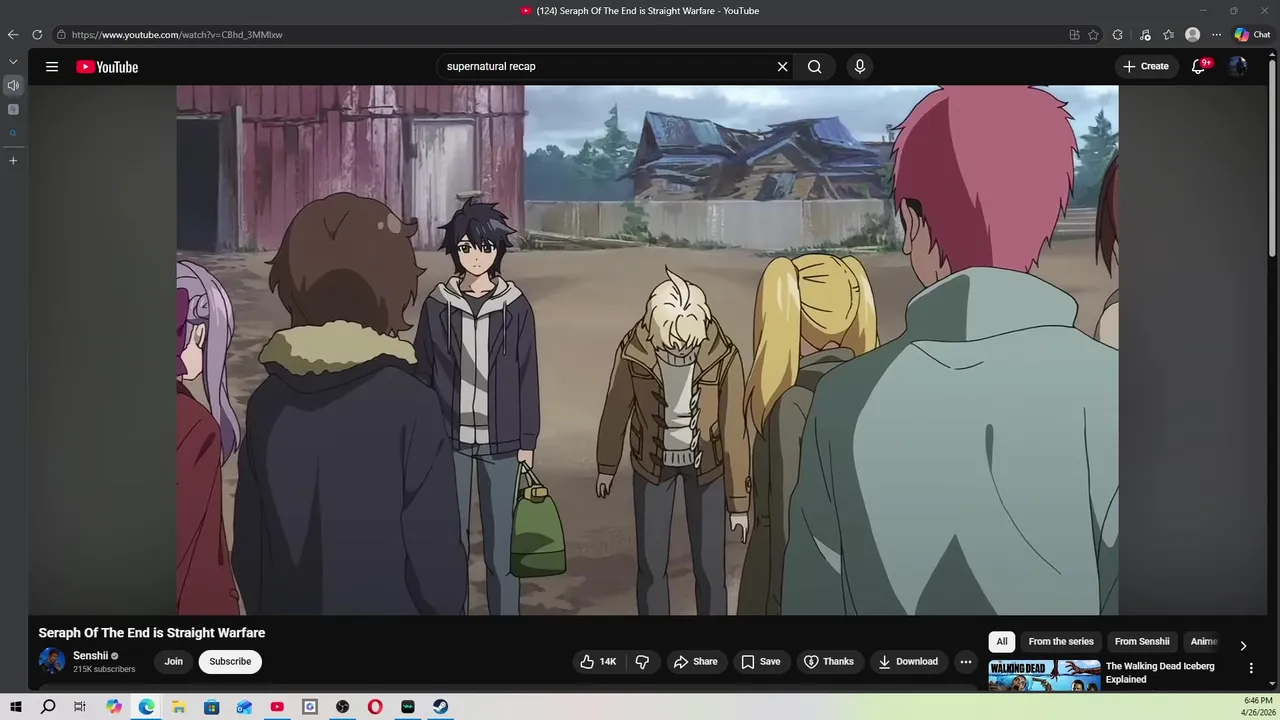Open the YouTube guide hamburger menu
The width and height of the screenshot is (1280, 720).
(x=52, y=67)
